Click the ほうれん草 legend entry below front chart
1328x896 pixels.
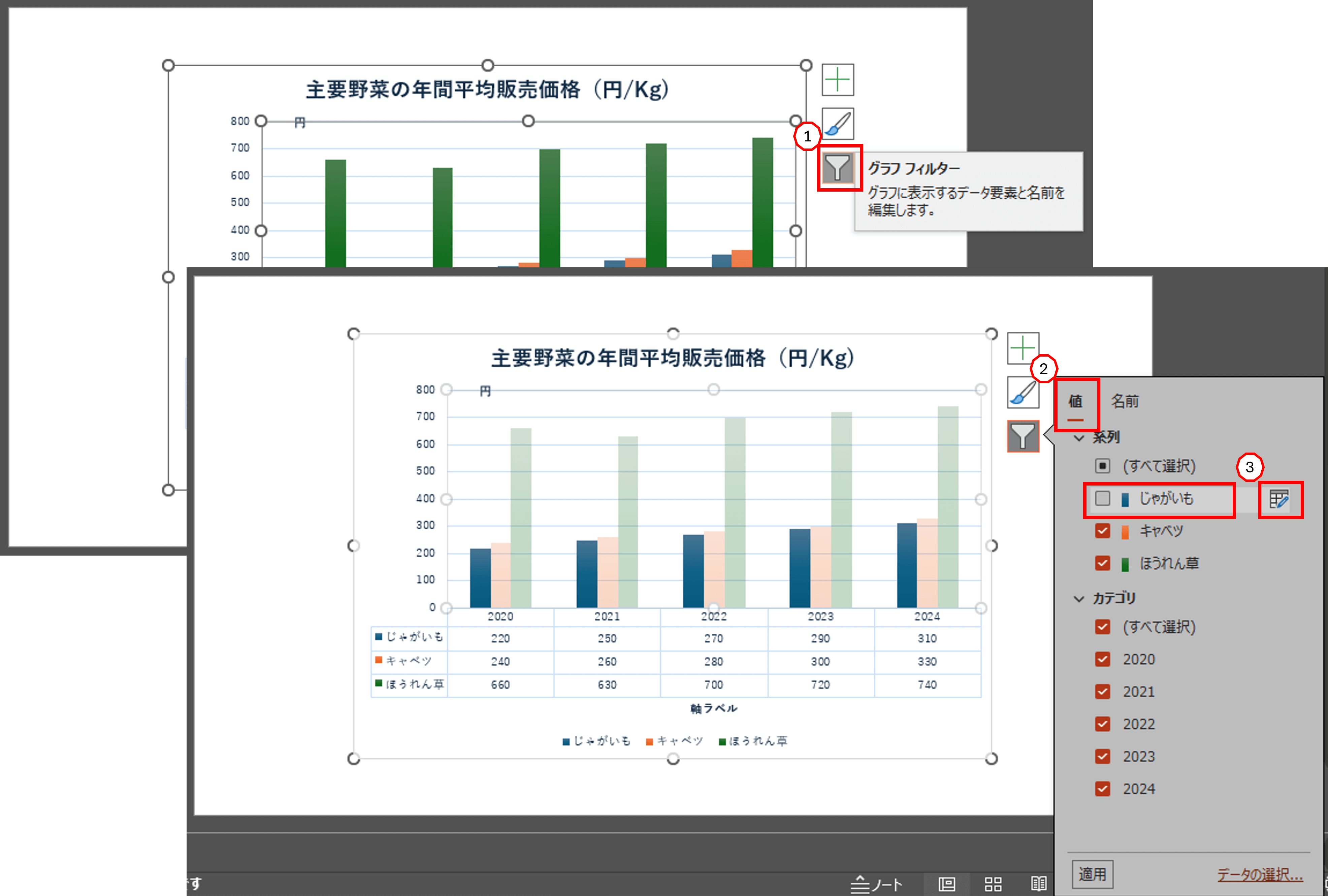[x=752, y=741]
